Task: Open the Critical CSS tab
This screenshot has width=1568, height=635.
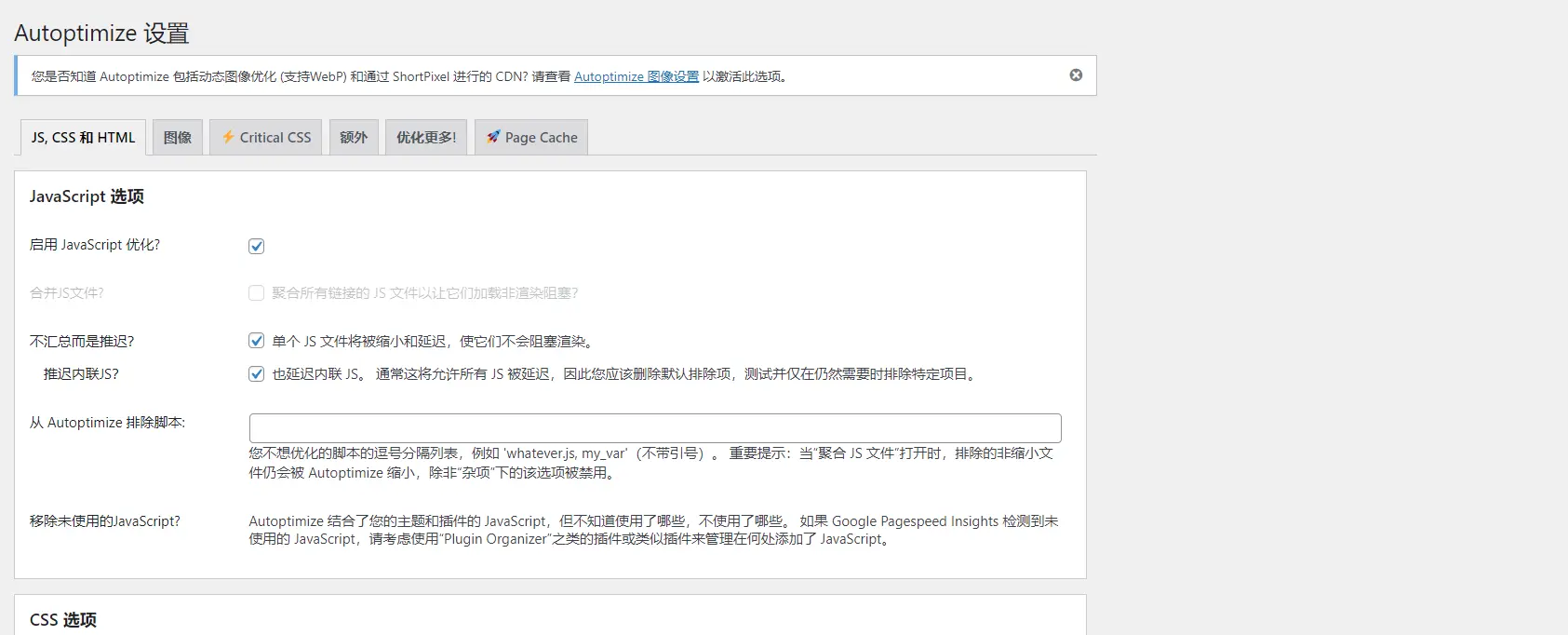Action: coord(266,137)
